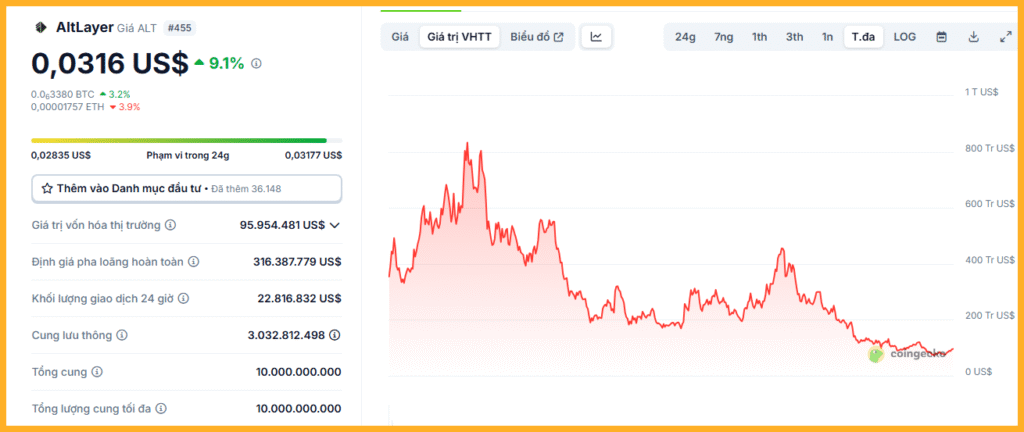The height and width of the screenshot is (432, 1024).
Task: Show info icon beside Cung lưu thông label
Action: point(122,335)
